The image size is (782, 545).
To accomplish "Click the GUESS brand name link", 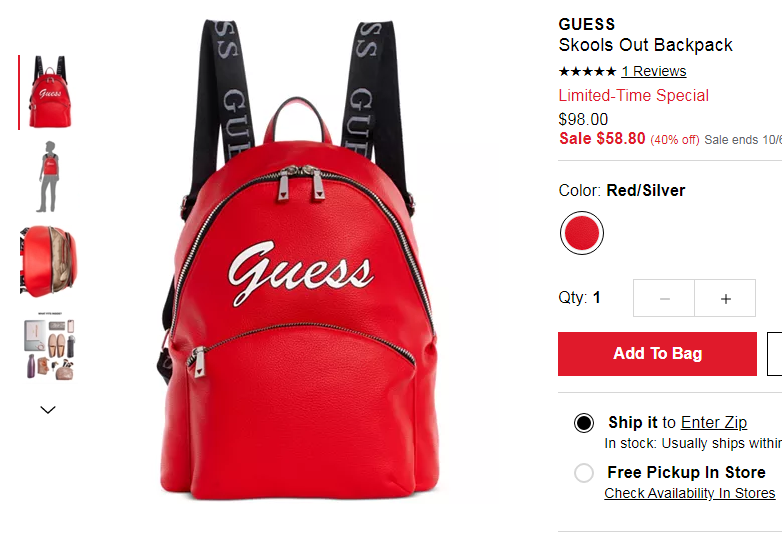I will pyautogui.click(x=586, y=24).
